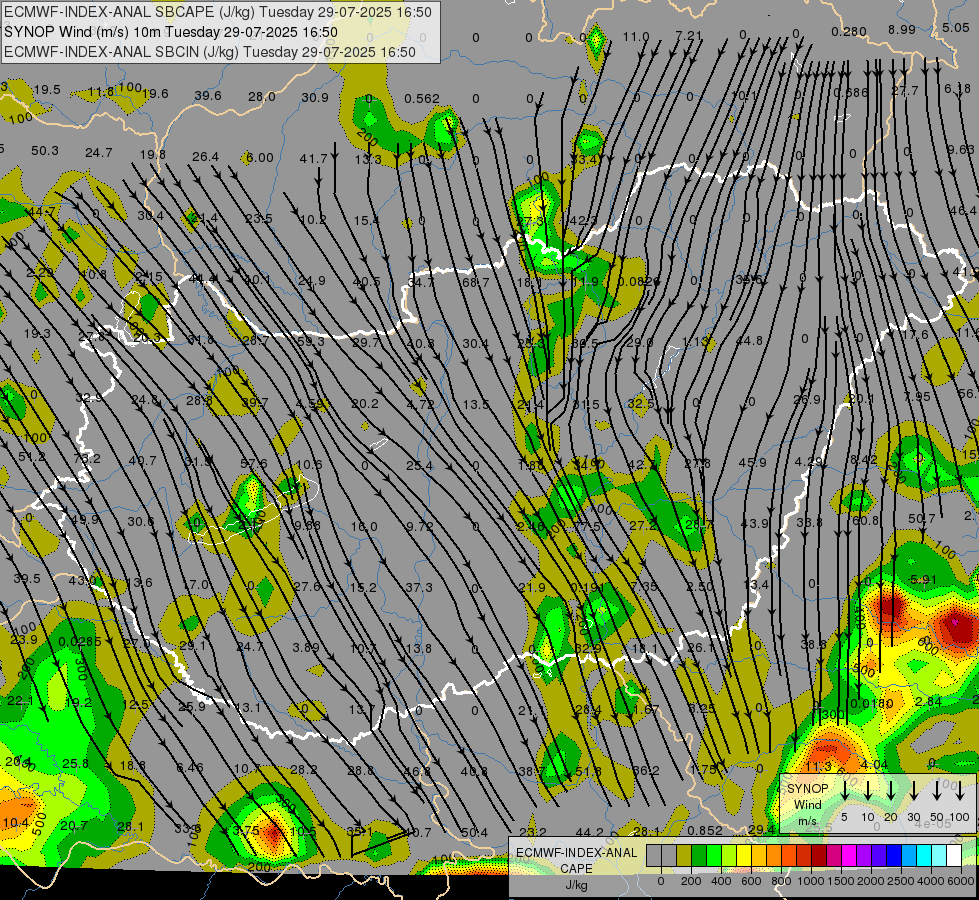Click the map value '50.7'
Viewport: 979px width, 900px height.
click(922, 518)
